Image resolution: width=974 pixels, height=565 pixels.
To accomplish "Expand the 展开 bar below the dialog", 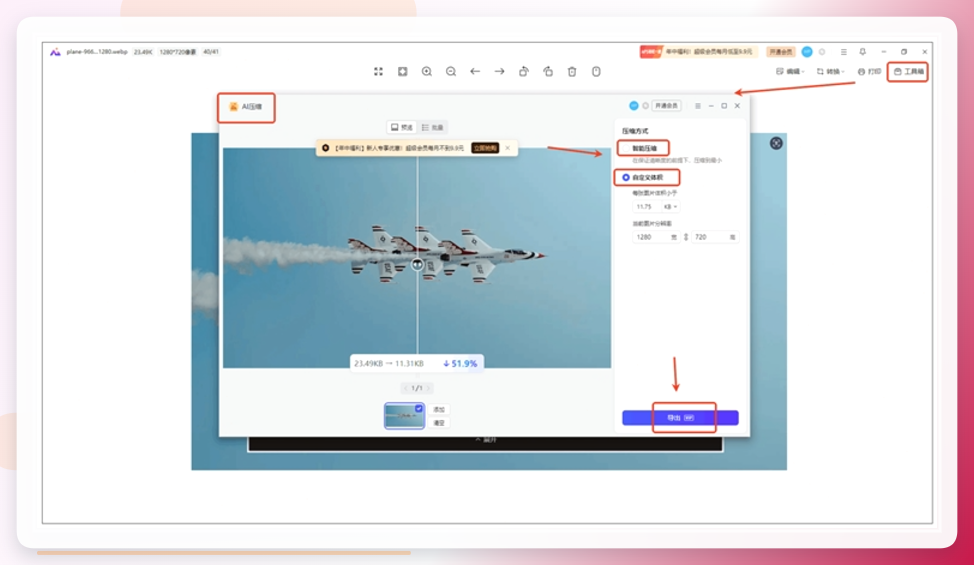I will (x=485, y=440).
